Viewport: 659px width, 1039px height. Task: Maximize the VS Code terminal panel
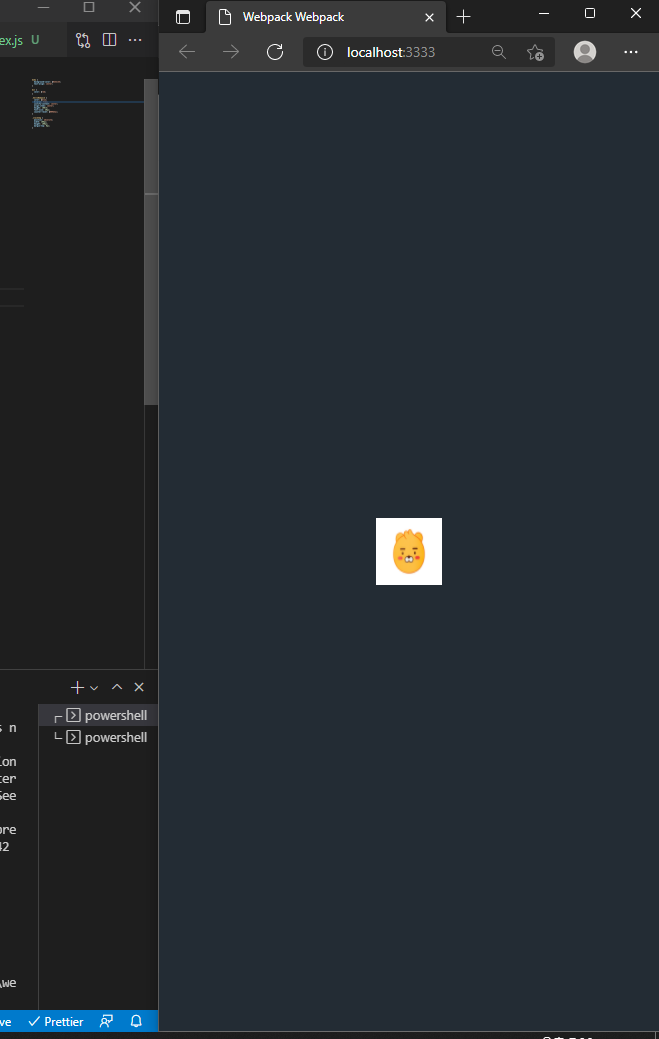(x=117, y=687)
